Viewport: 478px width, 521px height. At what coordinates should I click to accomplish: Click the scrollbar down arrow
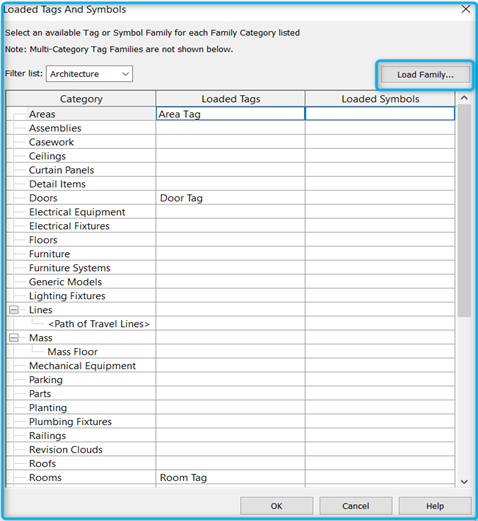point(464,481)
